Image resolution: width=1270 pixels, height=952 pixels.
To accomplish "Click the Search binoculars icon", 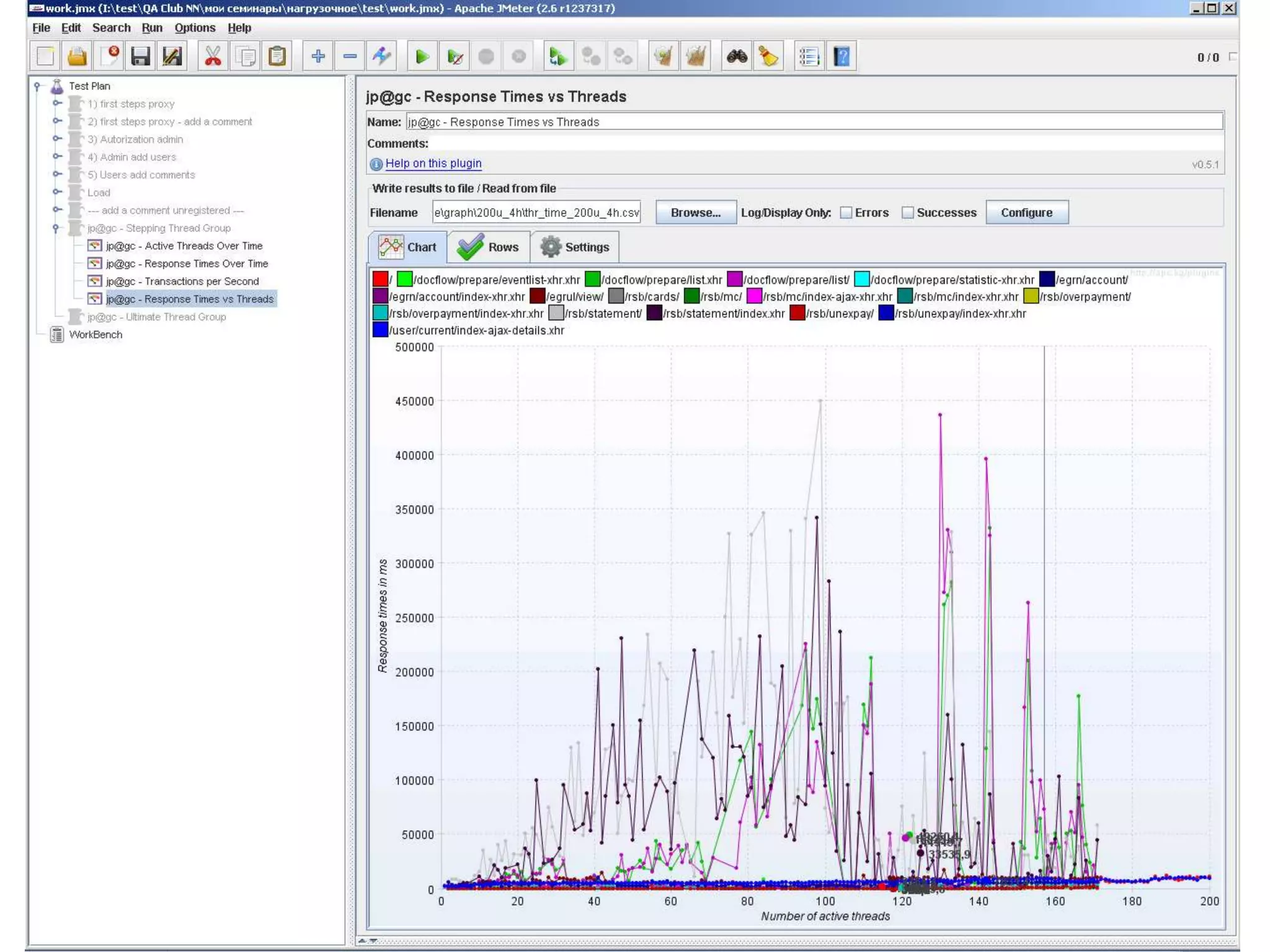I will pyautogui.click(x=737, y=57).
